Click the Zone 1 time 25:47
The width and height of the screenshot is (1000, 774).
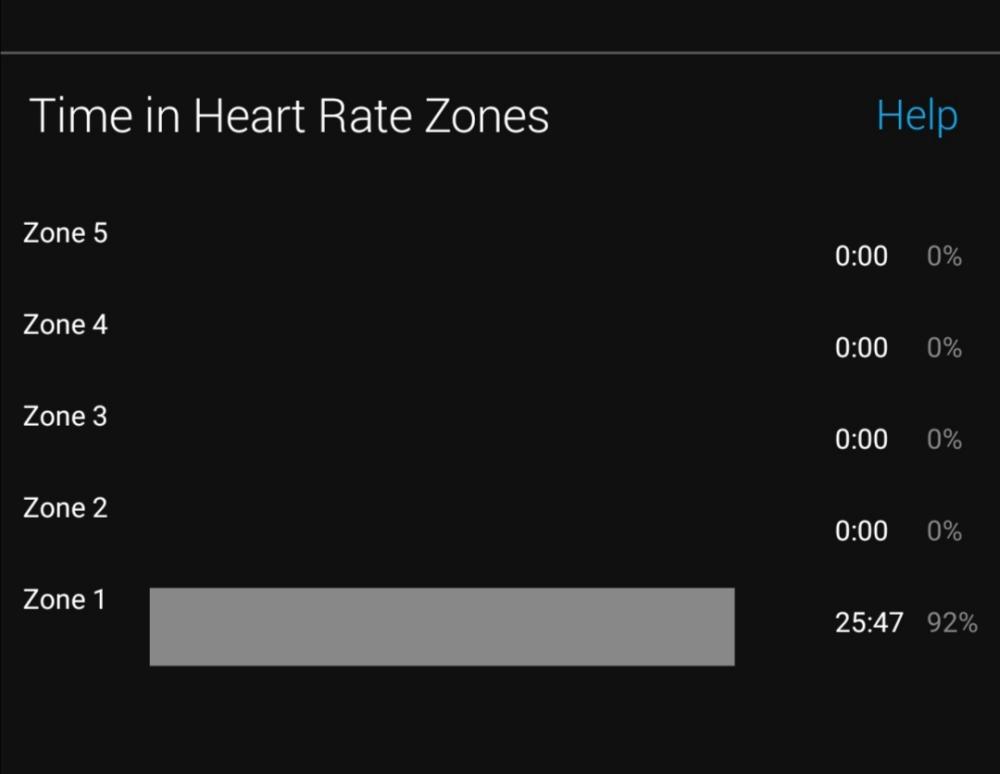point(869,623)
